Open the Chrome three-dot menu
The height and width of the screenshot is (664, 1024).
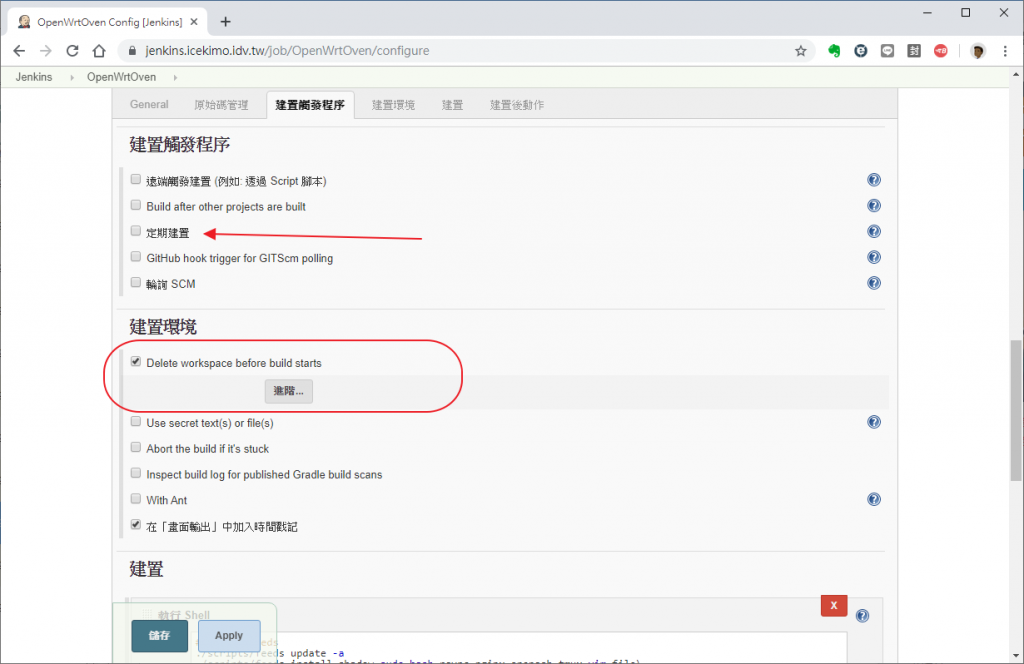point(1005,51)
